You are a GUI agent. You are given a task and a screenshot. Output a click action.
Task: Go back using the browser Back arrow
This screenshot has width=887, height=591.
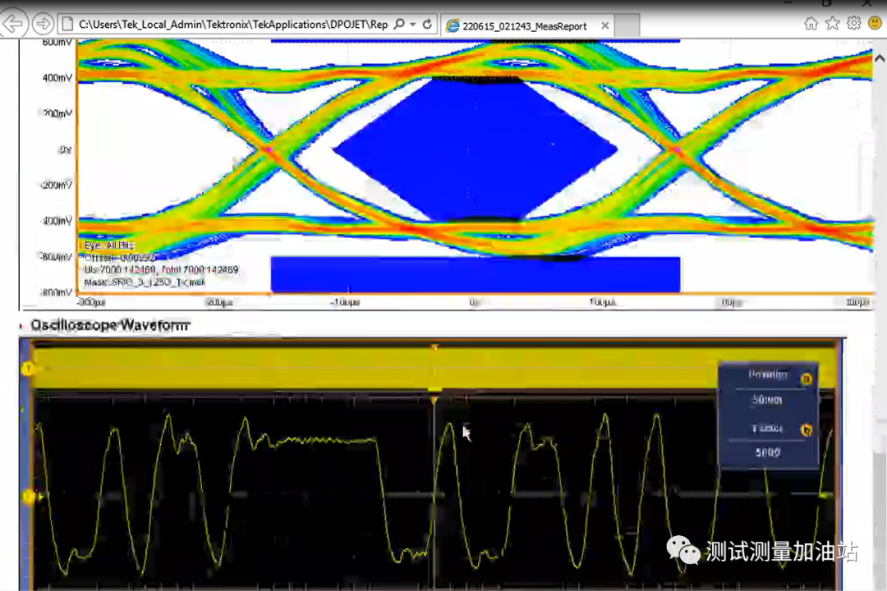12,24
